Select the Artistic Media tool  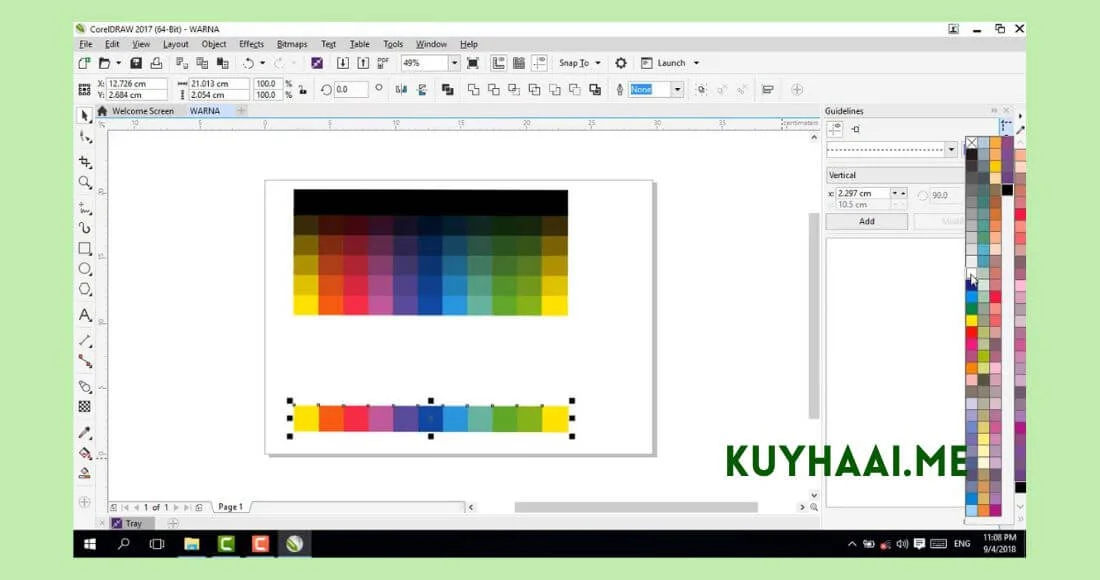(x=85, y=229)
